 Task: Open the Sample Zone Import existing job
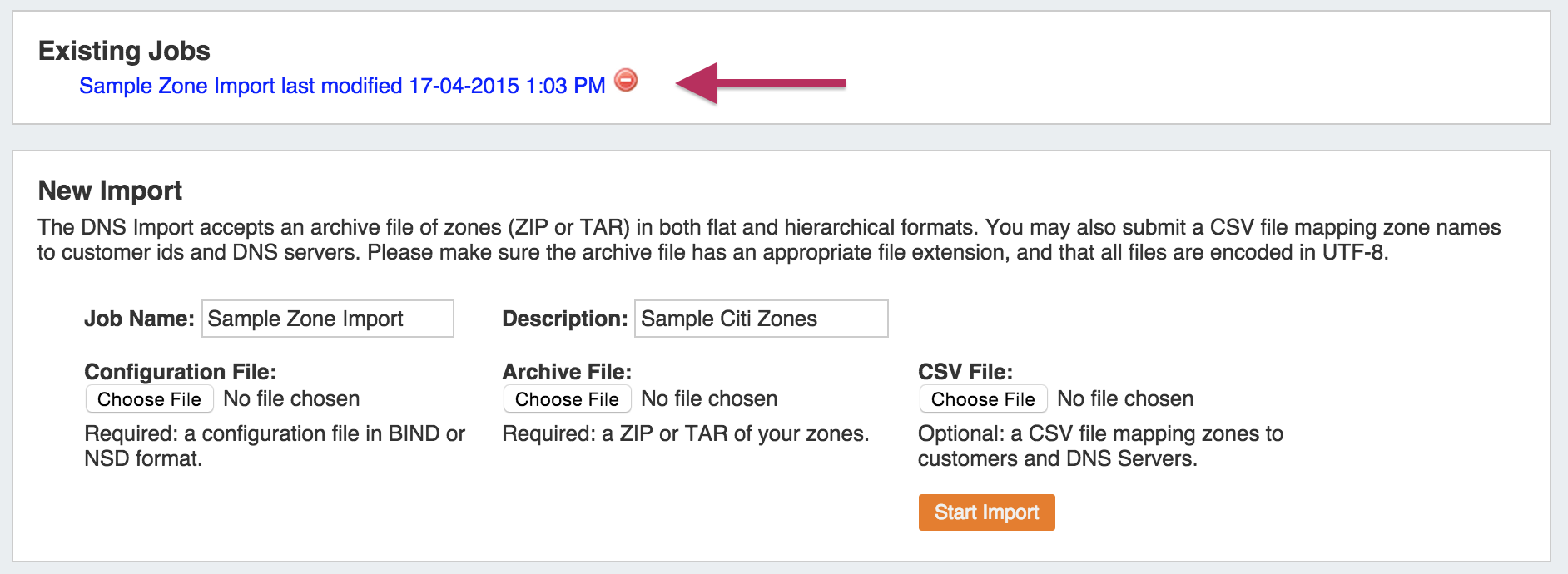coord(341,86)
